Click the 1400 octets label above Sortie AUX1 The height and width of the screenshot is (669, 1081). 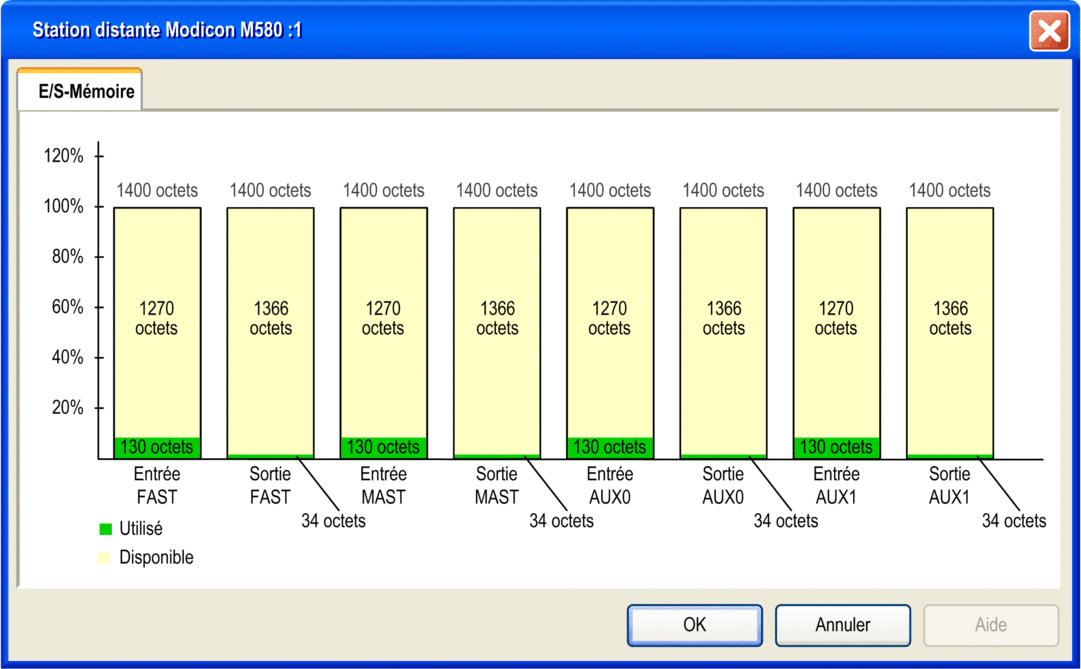pos(950,190)
